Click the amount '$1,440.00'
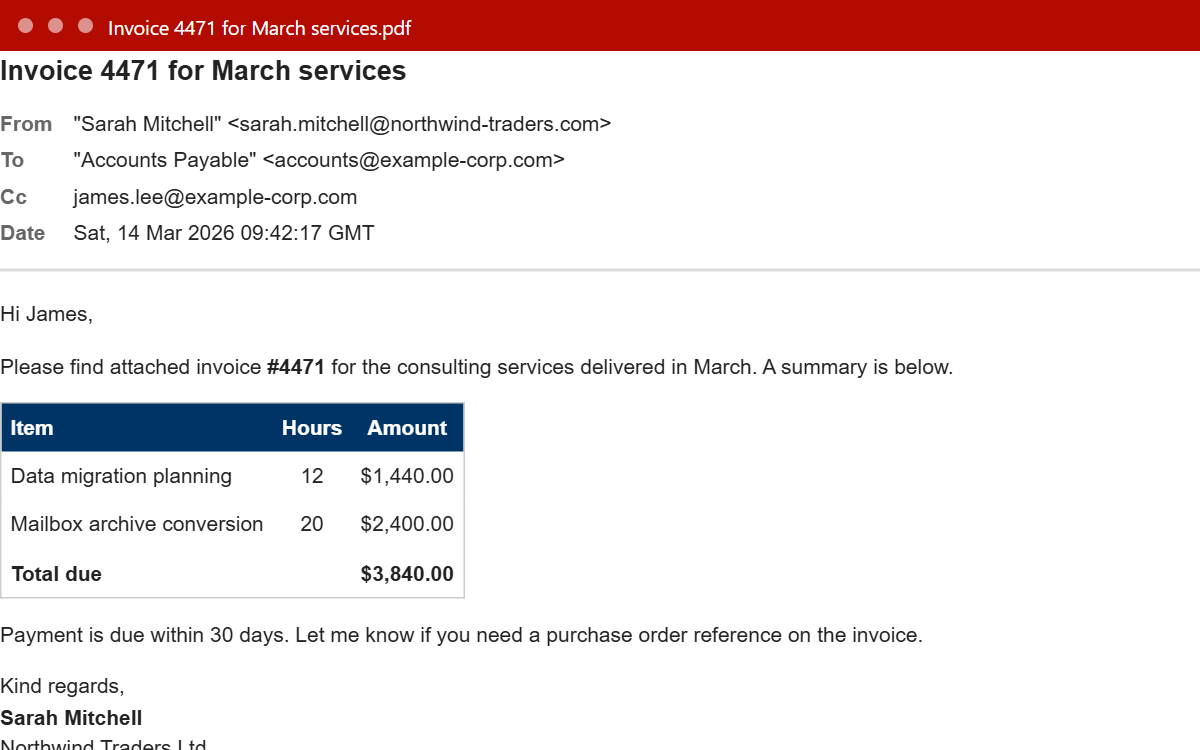 [407, 476]
